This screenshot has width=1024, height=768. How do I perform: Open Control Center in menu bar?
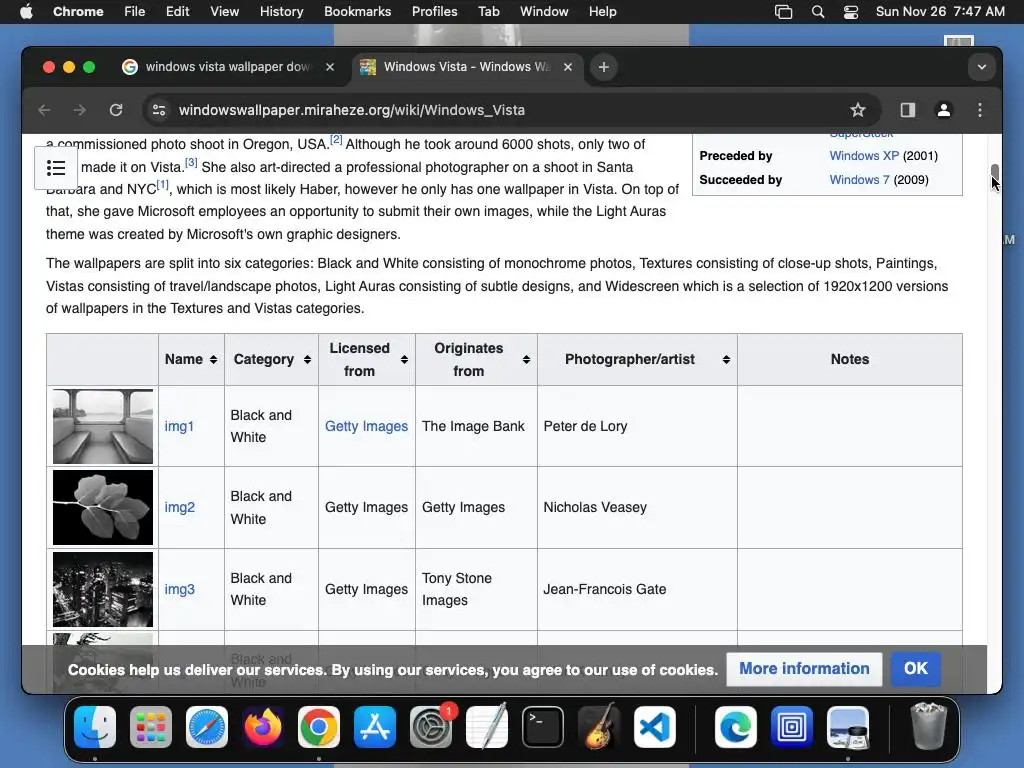click(x=851, y=12)
